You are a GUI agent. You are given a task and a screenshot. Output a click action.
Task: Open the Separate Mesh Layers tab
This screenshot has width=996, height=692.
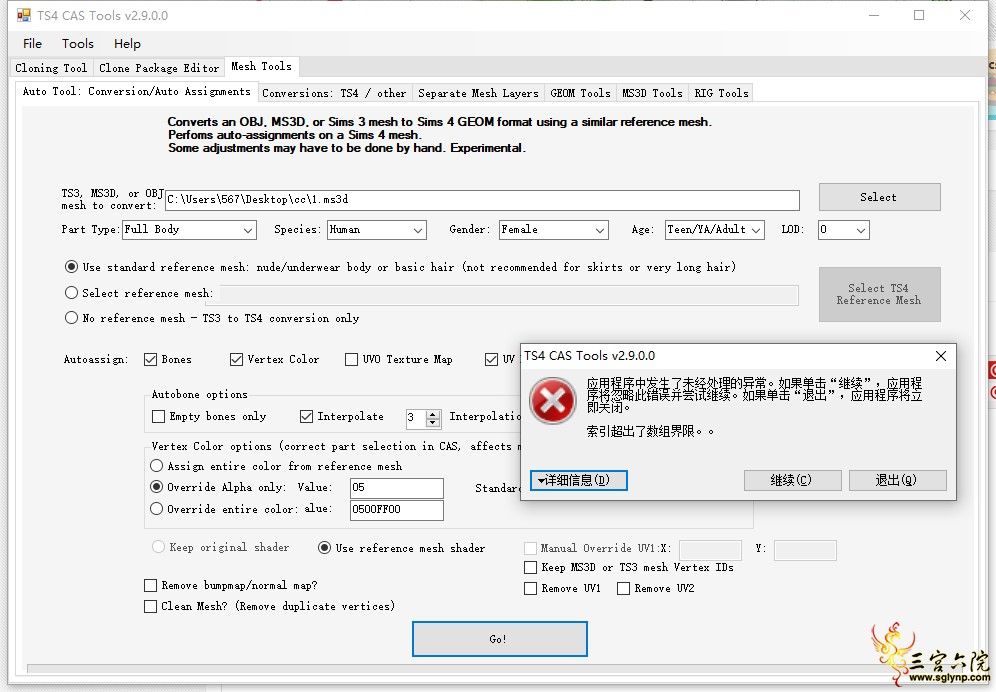[478, 93]
